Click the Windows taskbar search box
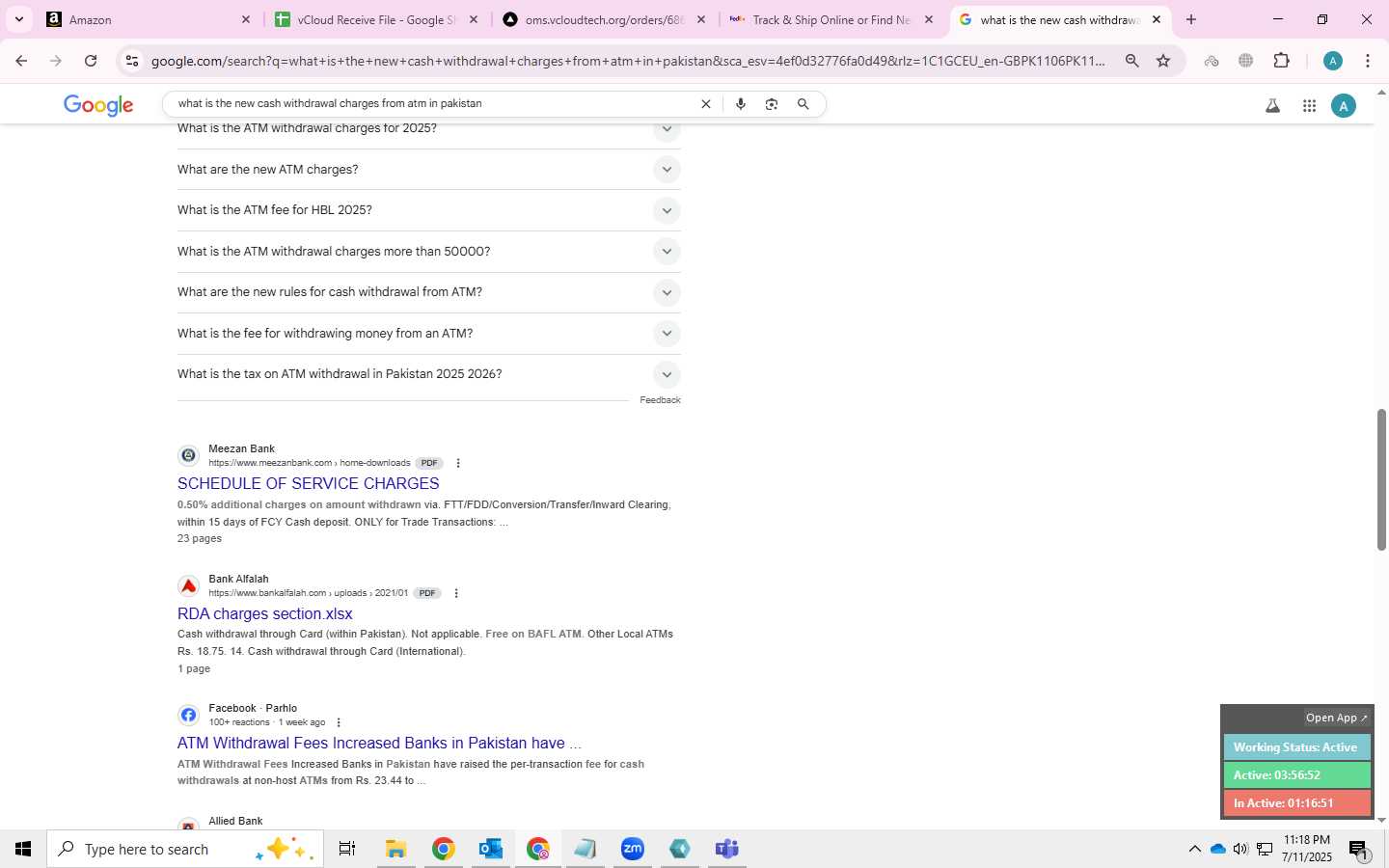 point(185,849)
